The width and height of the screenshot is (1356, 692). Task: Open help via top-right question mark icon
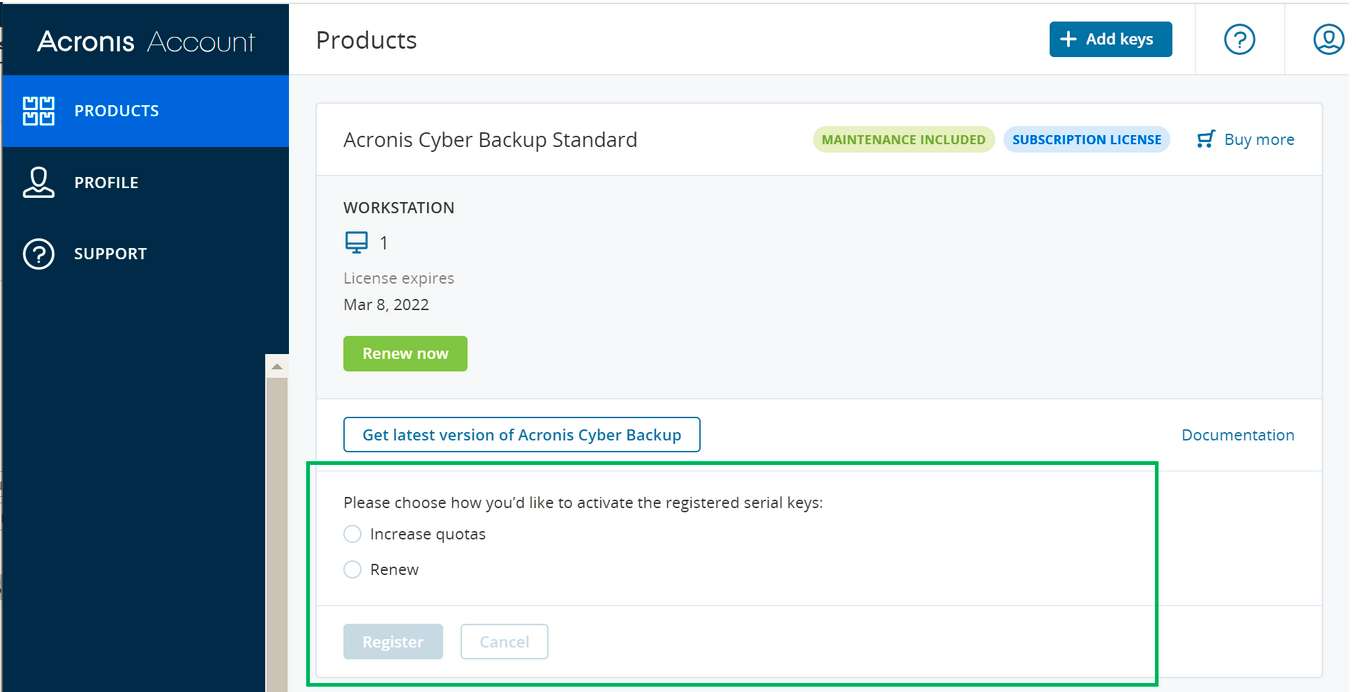1239,40
